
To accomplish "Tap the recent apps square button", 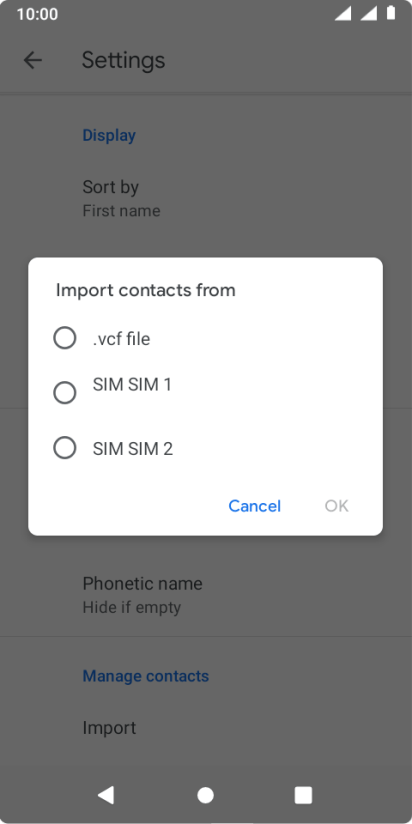I will (303, 795).
